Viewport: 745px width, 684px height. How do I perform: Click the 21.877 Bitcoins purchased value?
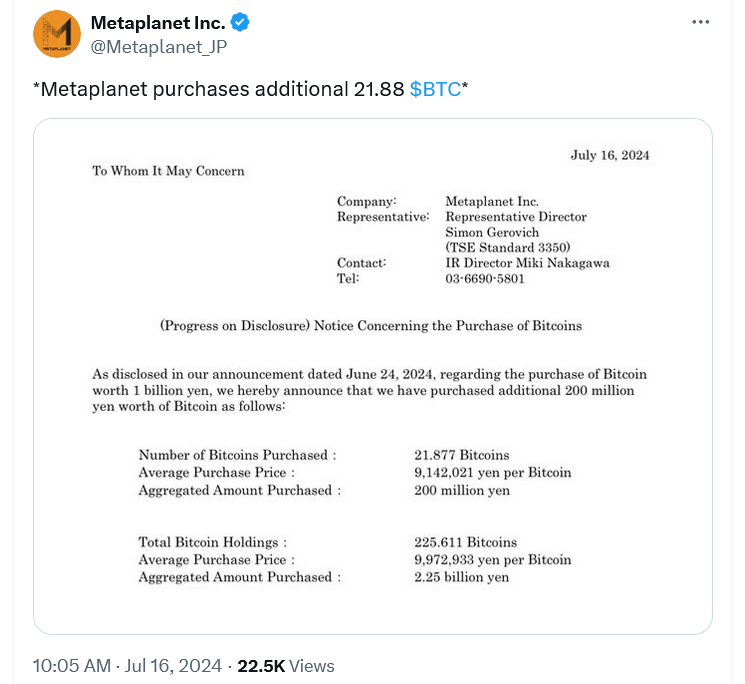coord(461,455)
